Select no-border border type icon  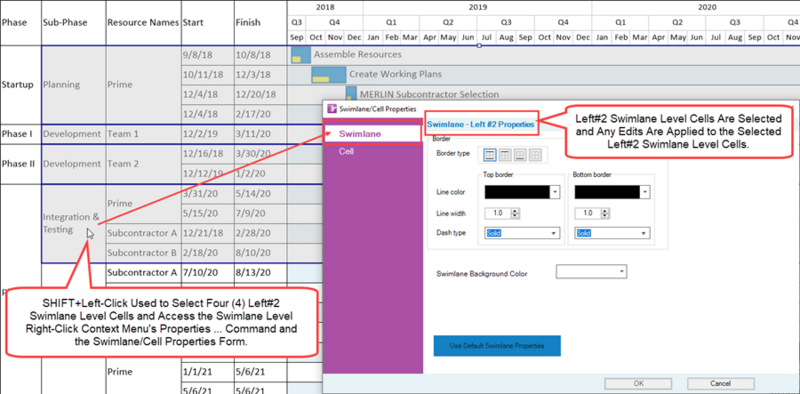pyautogui.click(x=535, y=155)
